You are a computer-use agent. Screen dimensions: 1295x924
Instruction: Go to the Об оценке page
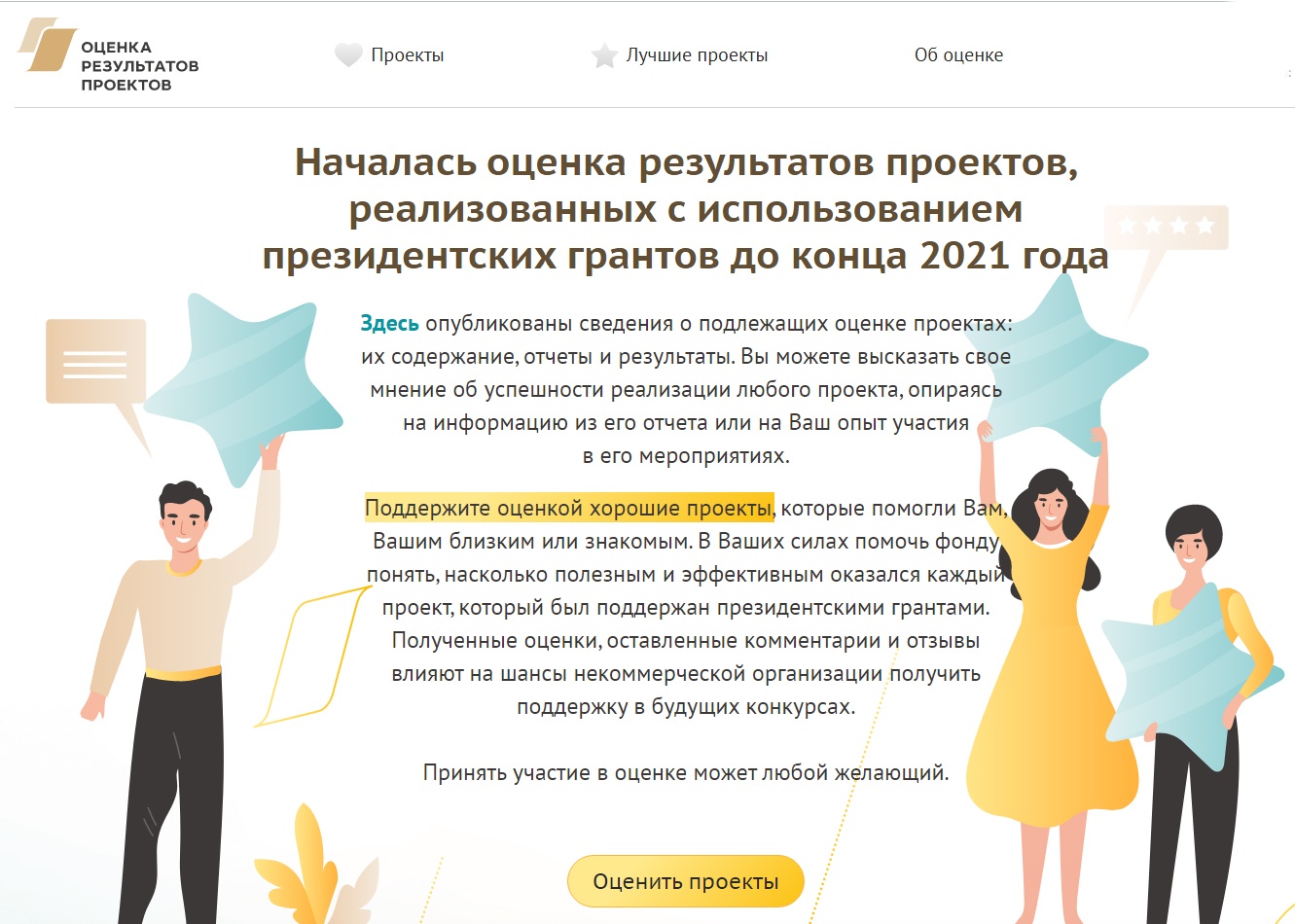pos(958,55)
